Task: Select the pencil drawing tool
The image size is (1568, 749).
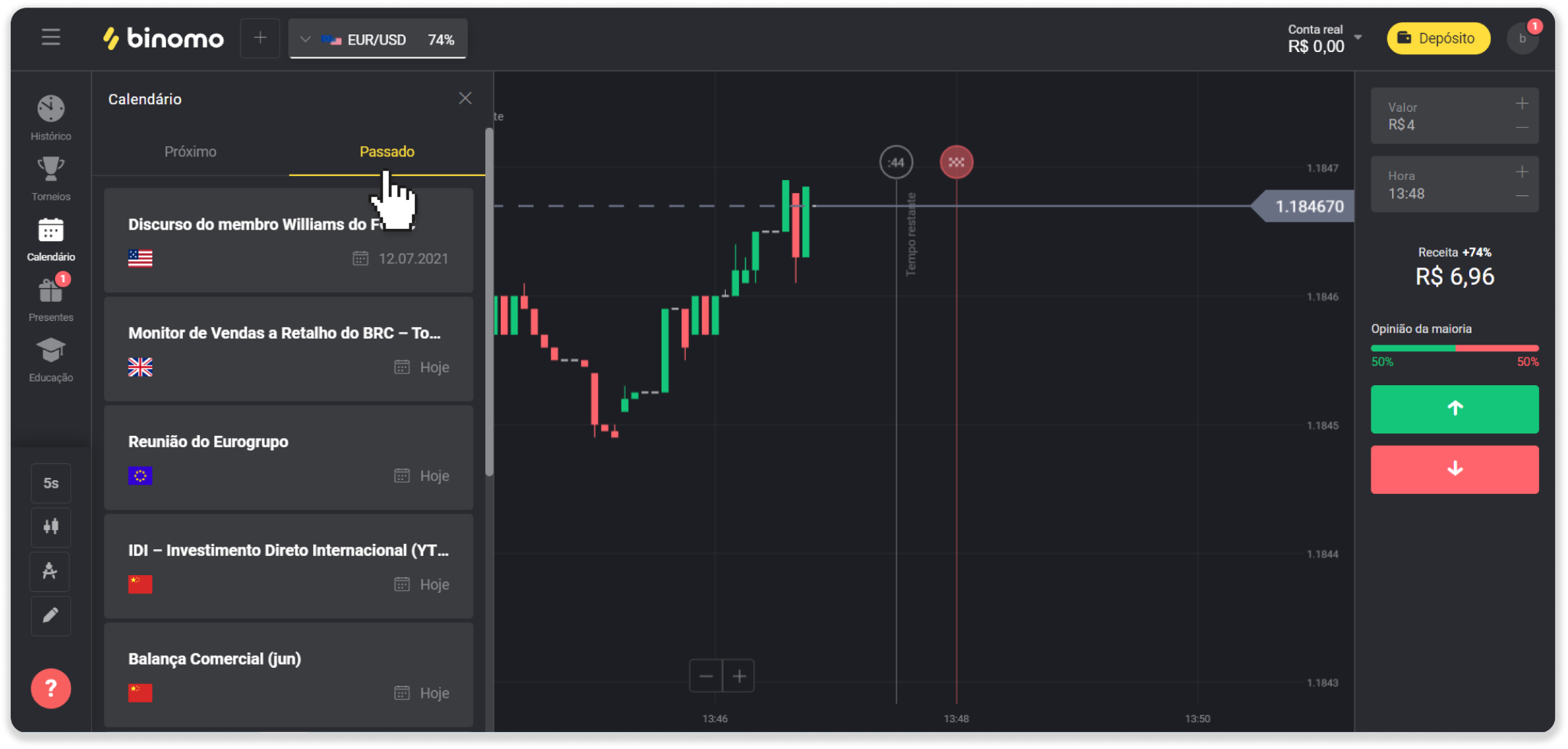Action: click(x=51, y=616)
